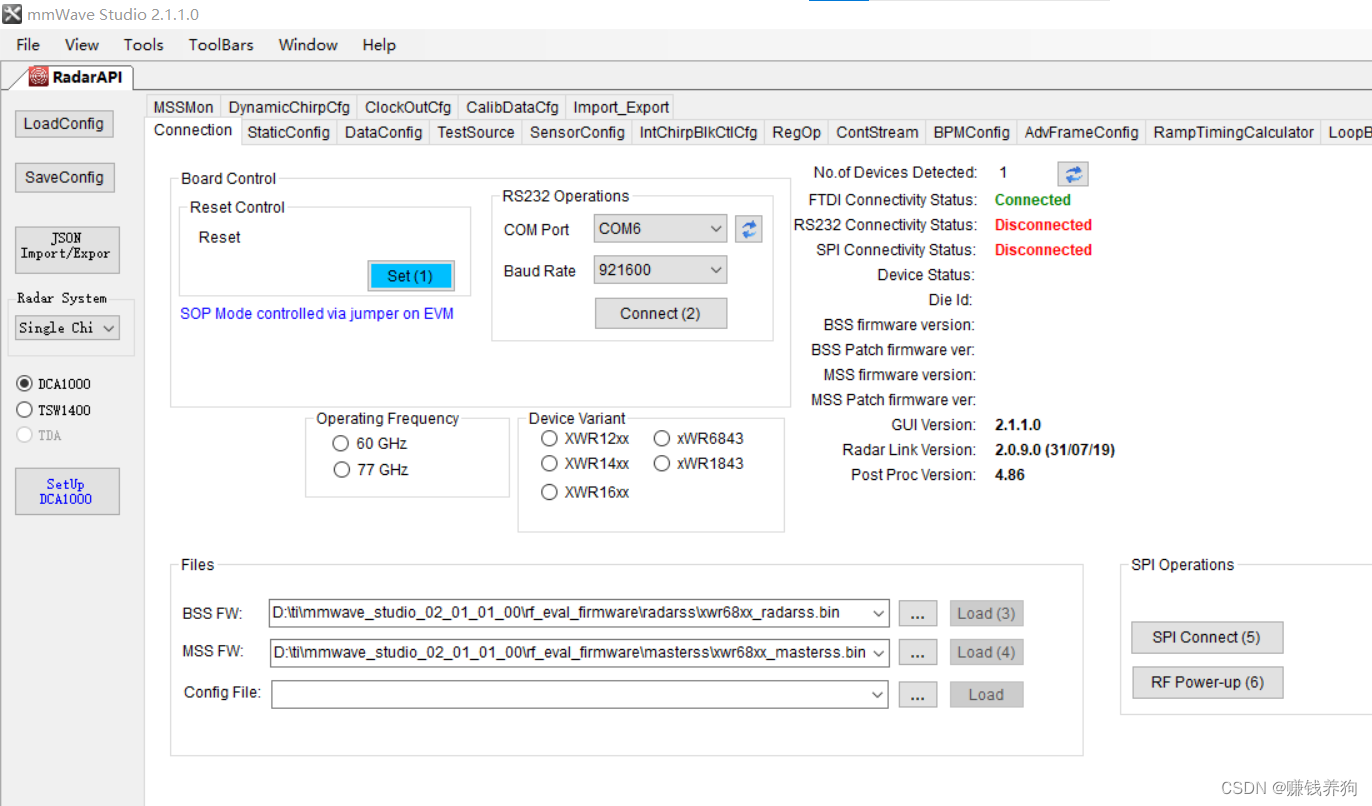
Task: Click the RadarAPI radar icon
Action: point(40,76)
